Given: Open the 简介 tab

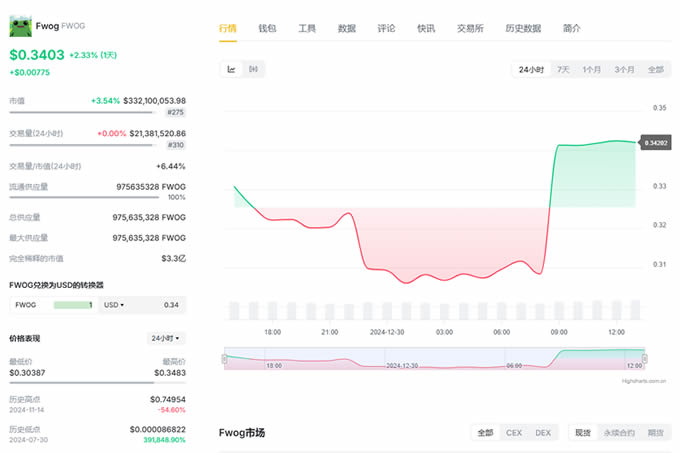Looking at the screenshot, I should tap(572, 29).
